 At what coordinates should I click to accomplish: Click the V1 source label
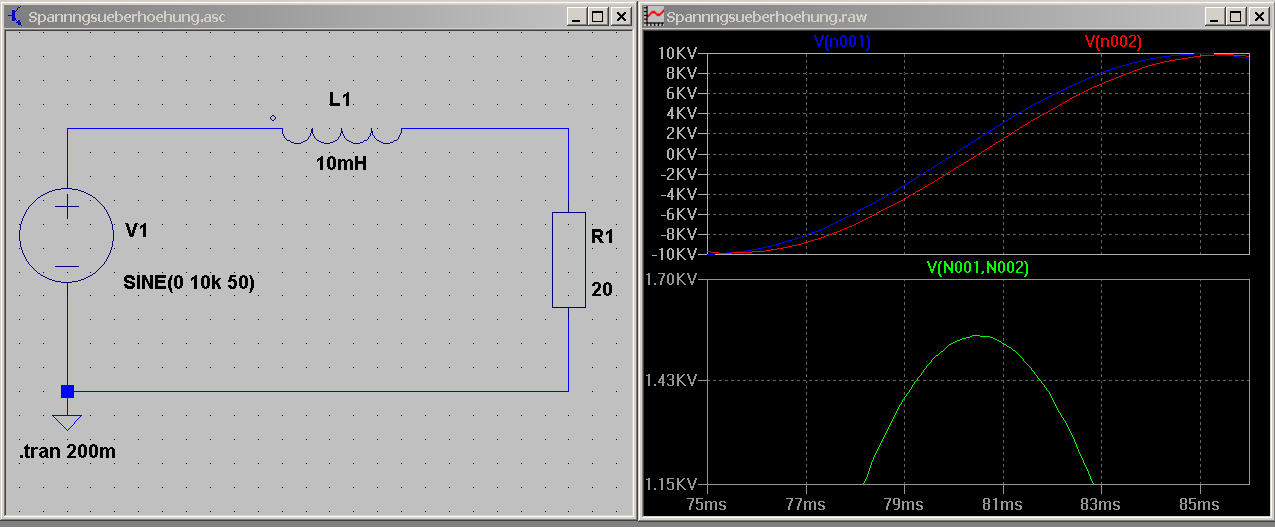(137, 231)
